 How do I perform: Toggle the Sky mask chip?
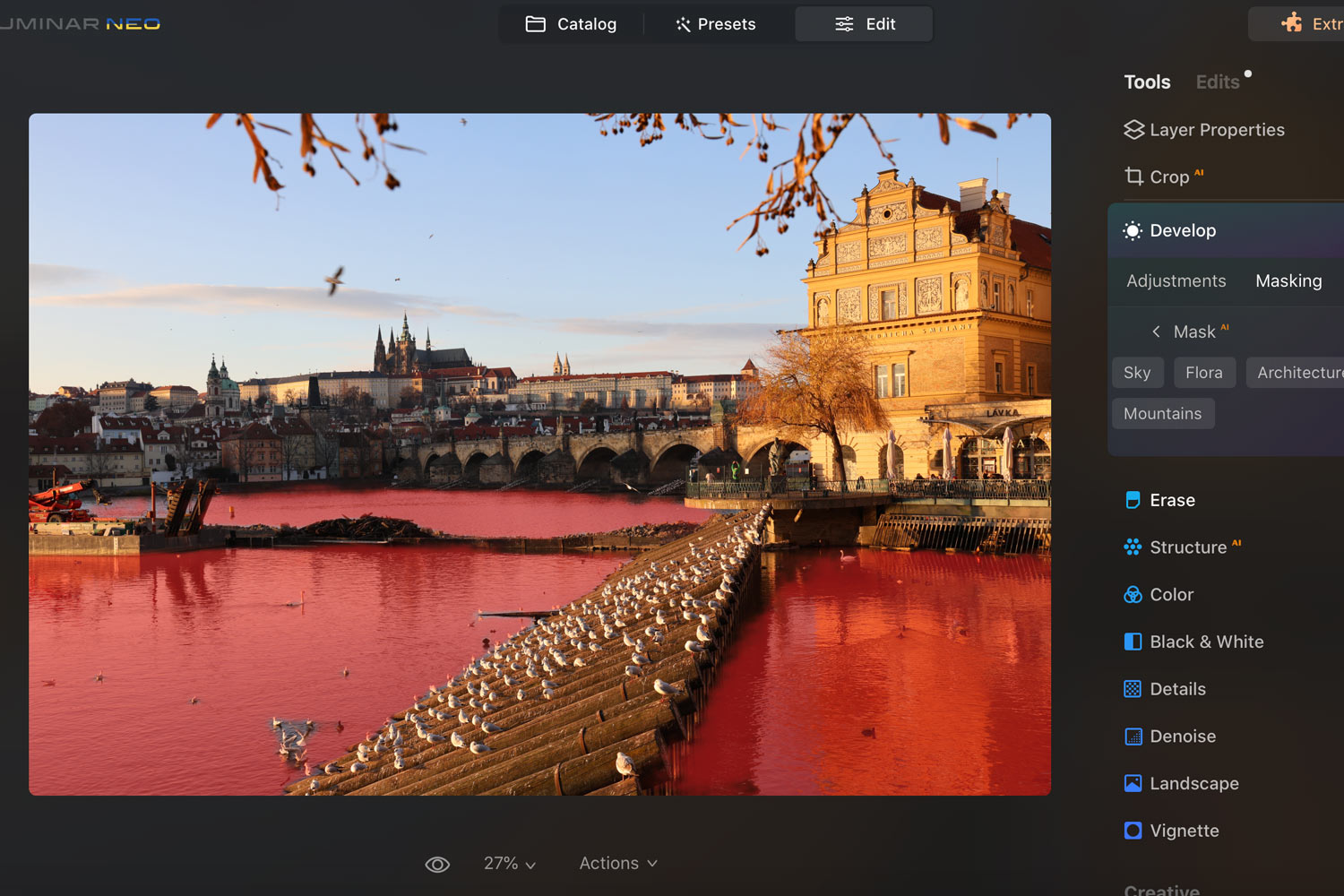(1137, 373)
